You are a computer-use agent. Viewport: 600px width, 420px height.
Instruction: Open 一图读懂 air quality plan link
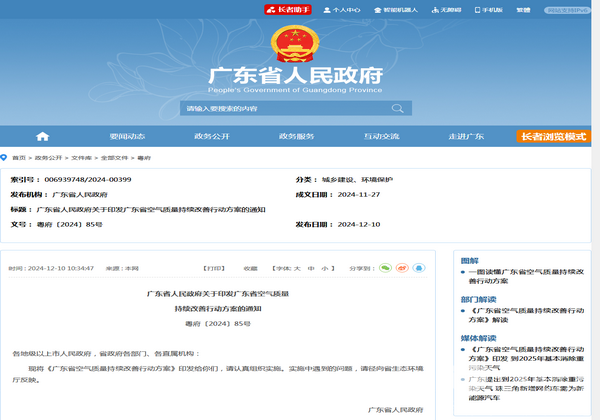tap(518, 278)
